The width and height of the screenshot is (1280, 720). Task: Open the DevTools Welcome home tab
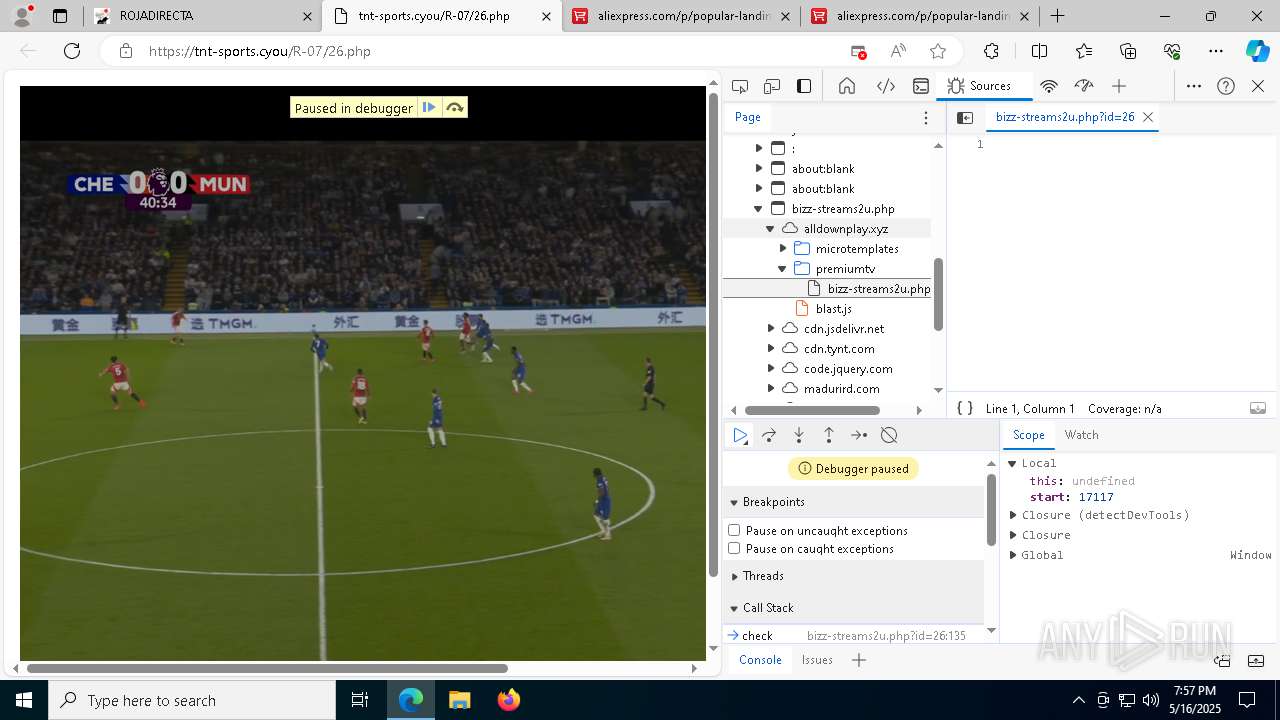pyautogui.click(x=847, y=86)
